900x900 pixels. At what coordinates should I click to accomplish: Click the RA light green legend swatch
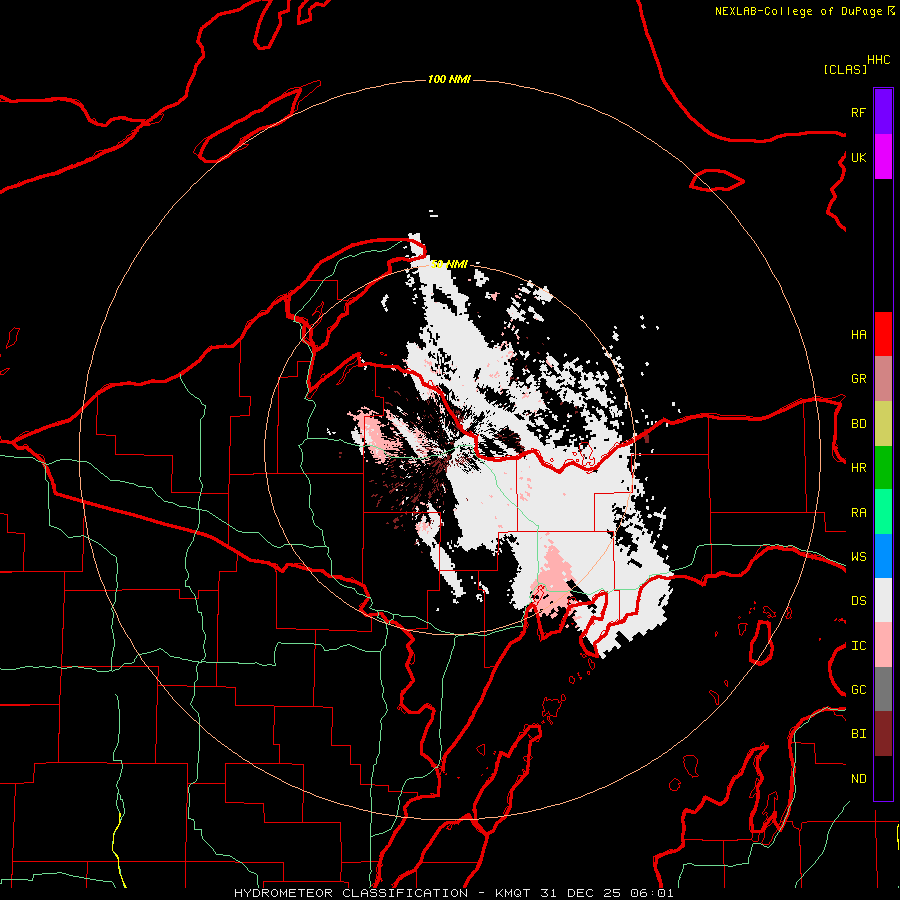(x=883, y=512)
